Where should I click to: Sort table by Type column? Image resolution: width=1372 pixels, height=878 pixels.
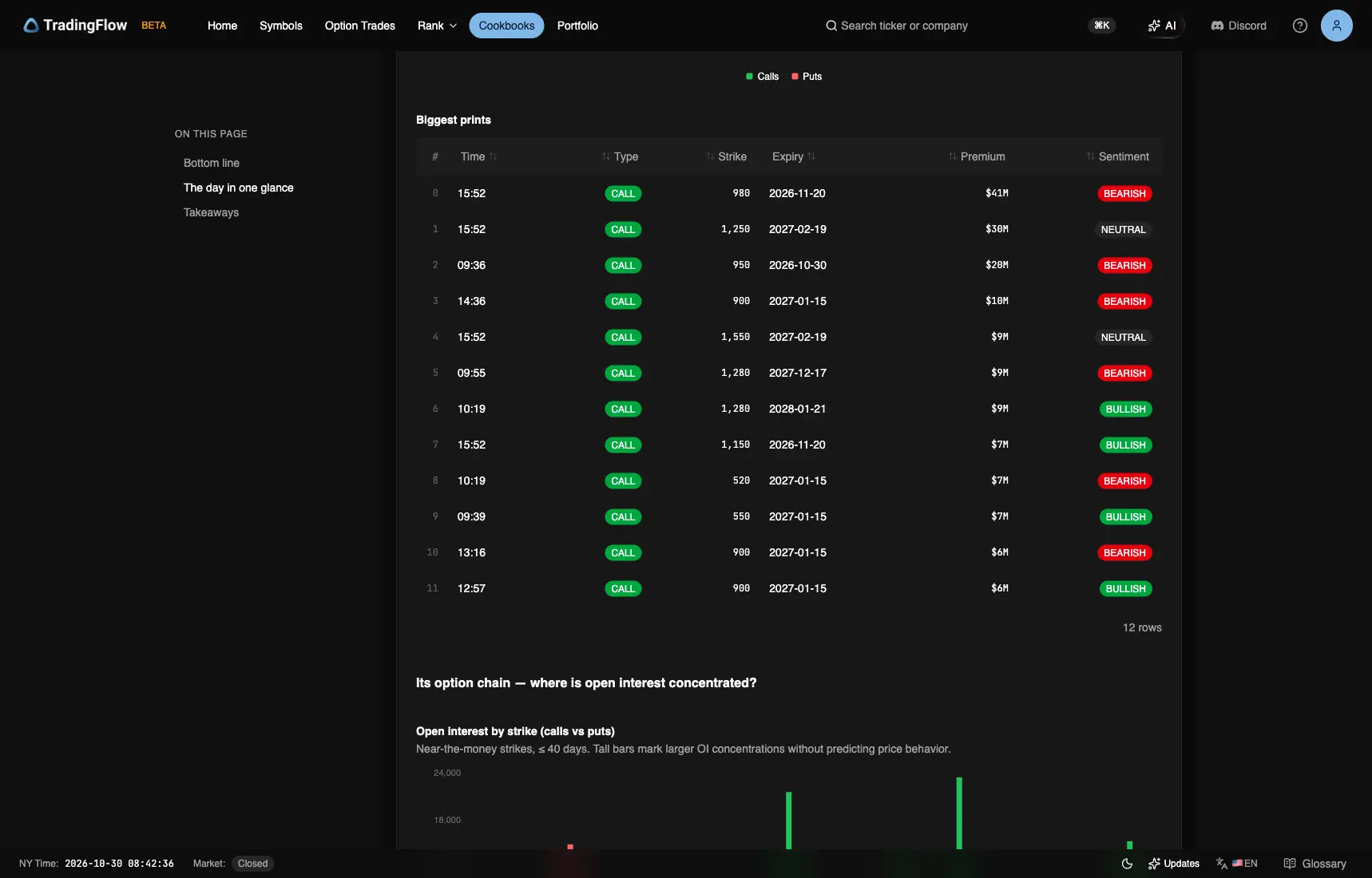(620, 156)
